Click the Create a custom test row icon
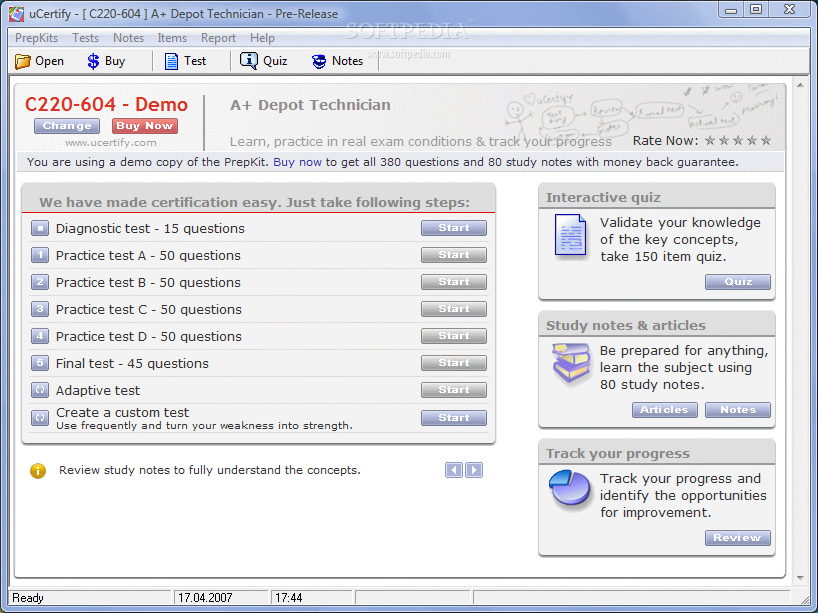 pos(40,418)
